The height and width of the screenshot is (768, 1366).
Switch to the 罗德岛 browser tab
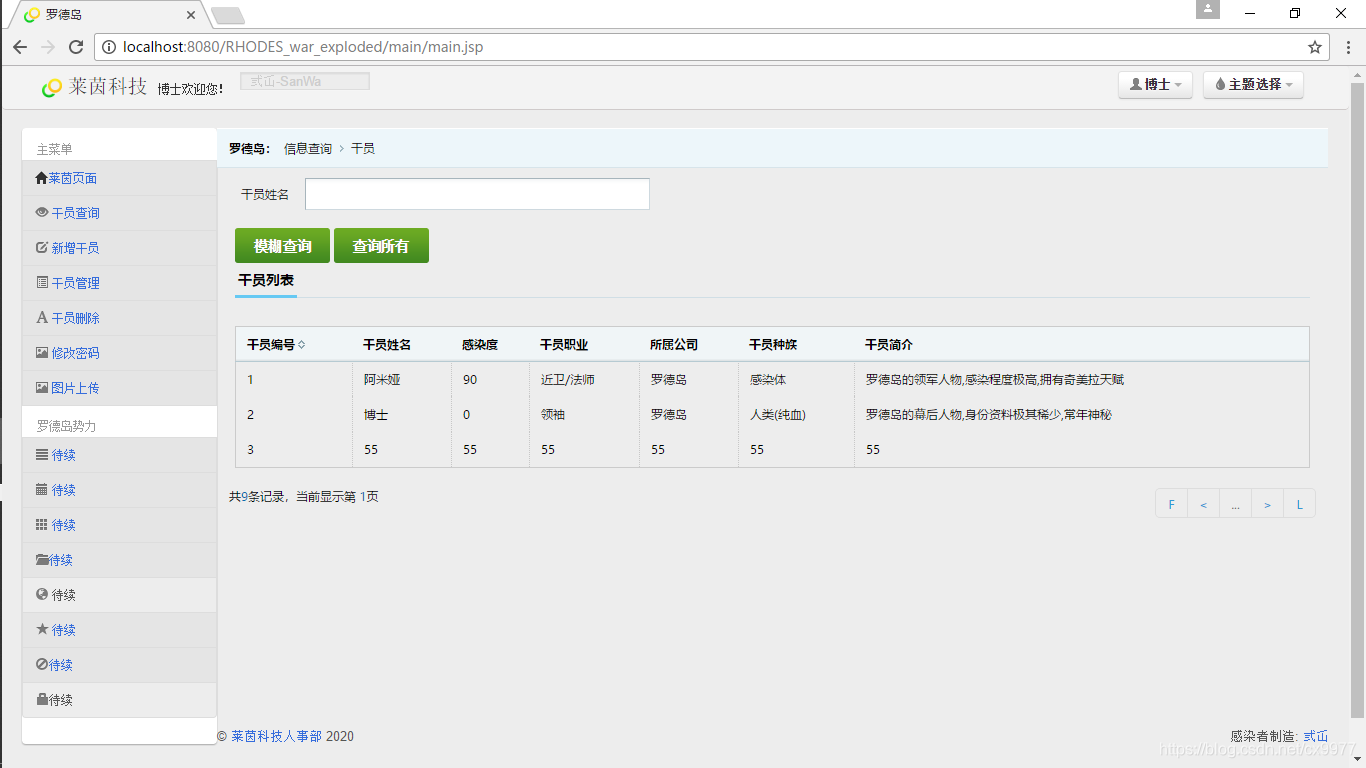pos(108,15)
